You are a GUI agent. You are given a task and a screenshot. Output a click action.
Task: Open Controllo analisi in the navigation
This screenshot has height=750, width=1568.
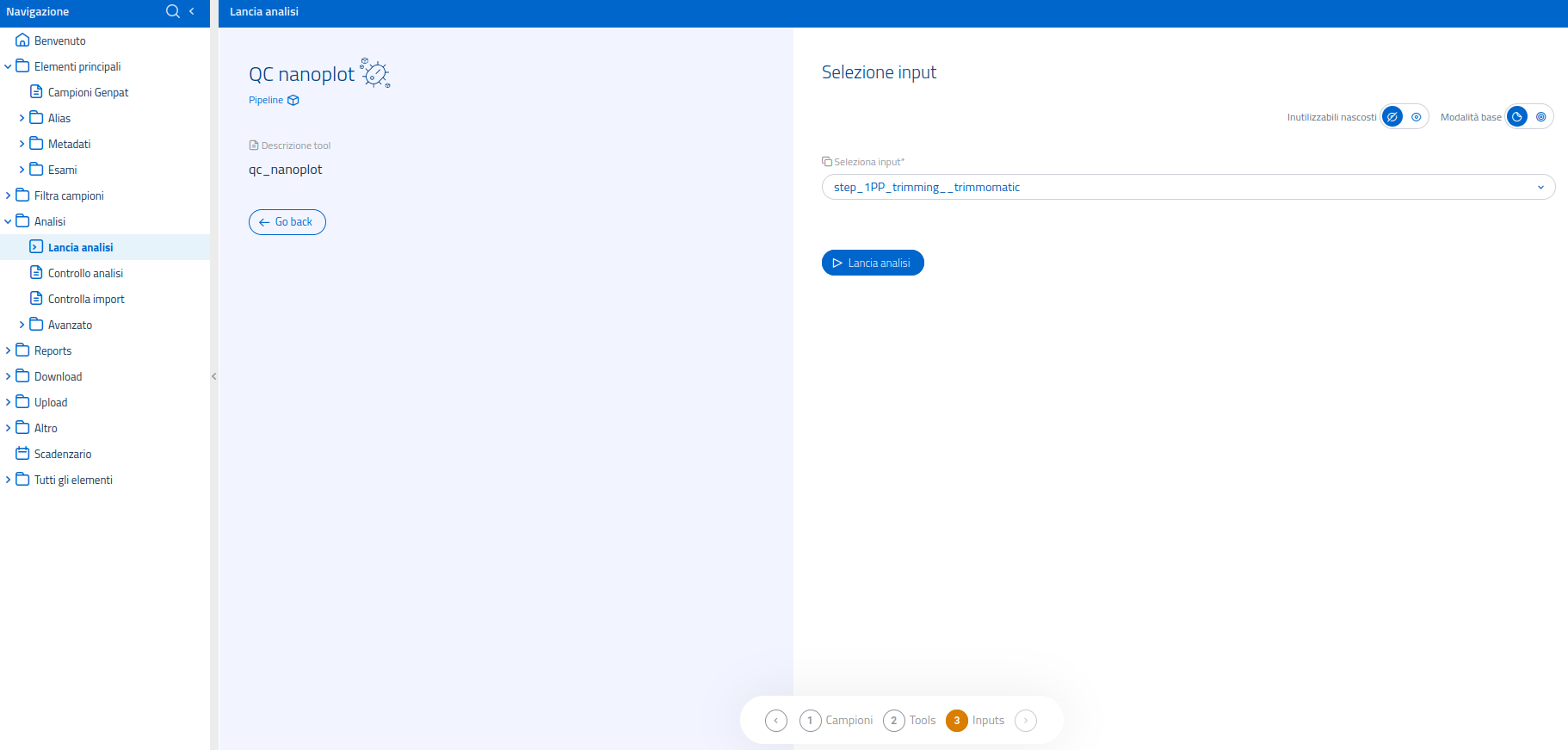[x=85, y=273]
